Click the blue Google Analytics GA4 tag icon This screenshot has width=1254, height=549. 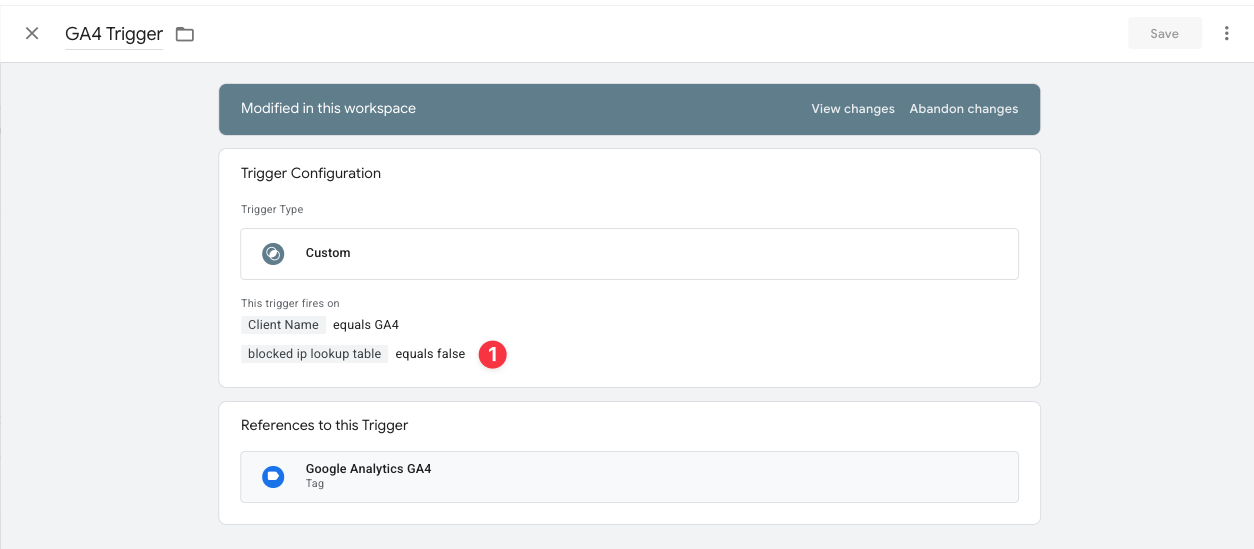coord(273,477)
